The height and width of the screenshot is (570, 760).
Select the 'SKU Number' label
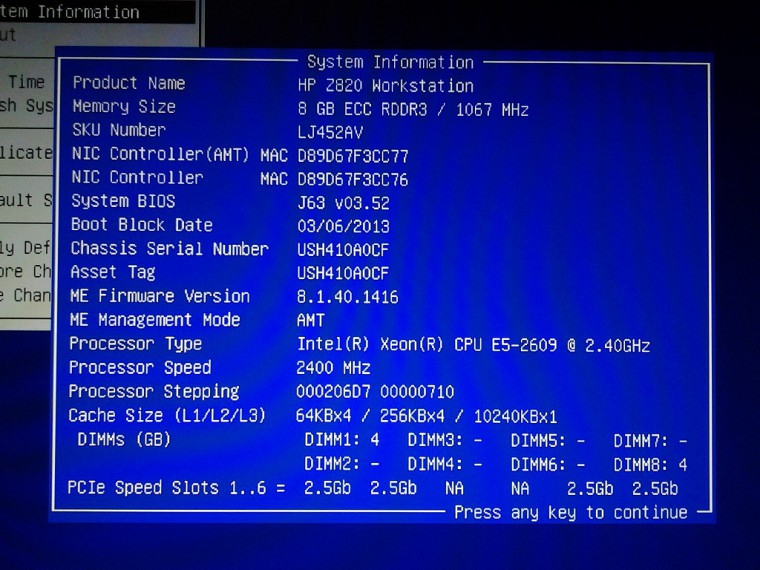[x=119, y=130]
